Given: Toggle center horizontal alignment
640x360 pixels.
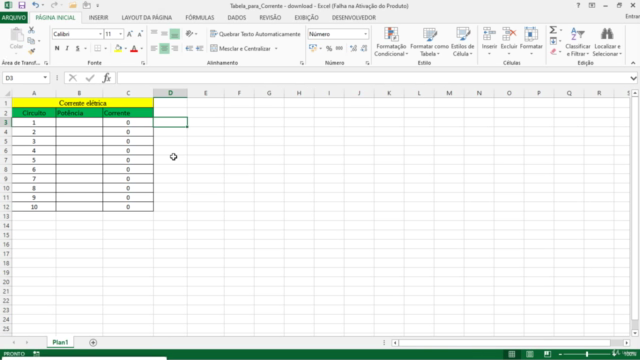Looking at the screenshot, I should click(x=164, y=49).
